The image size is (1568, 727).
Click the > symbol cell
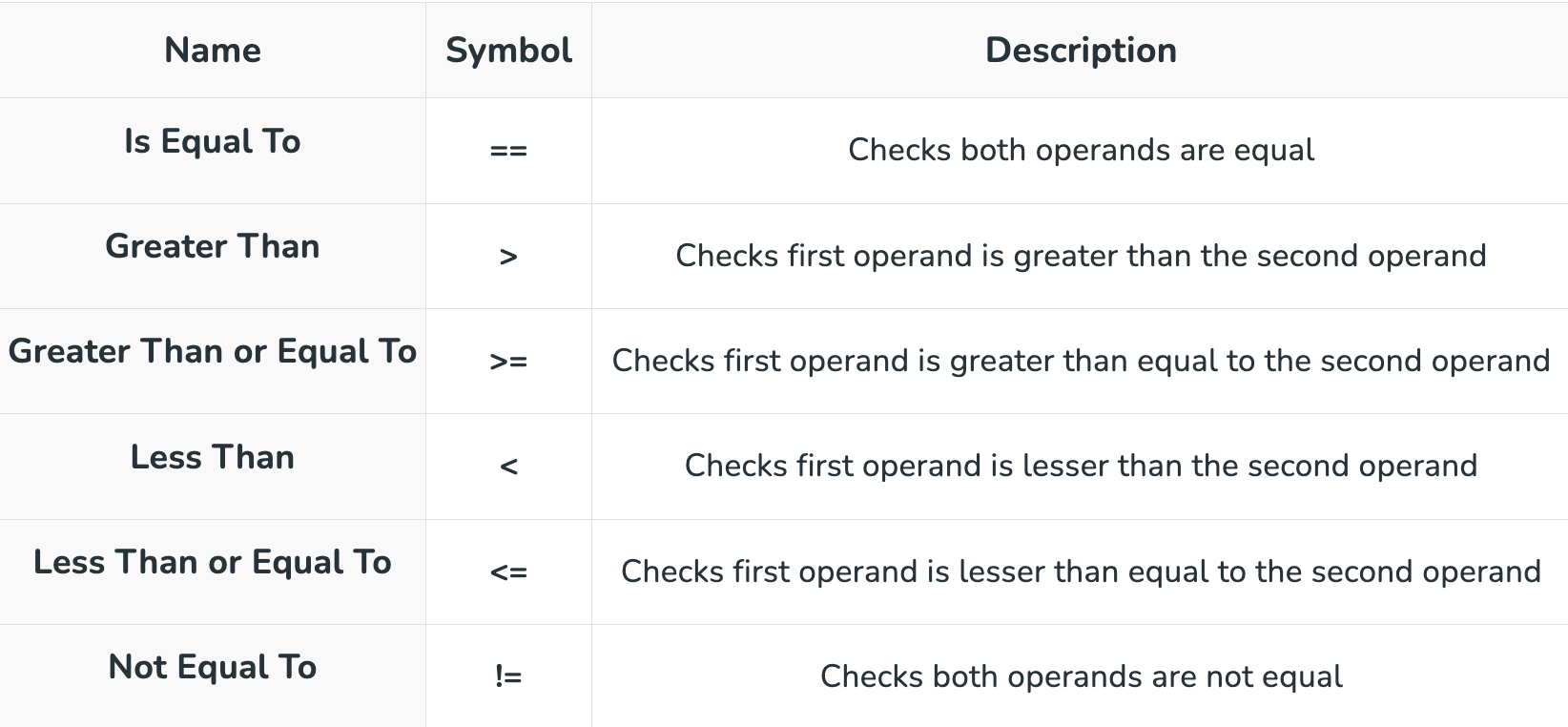[508, 257]
